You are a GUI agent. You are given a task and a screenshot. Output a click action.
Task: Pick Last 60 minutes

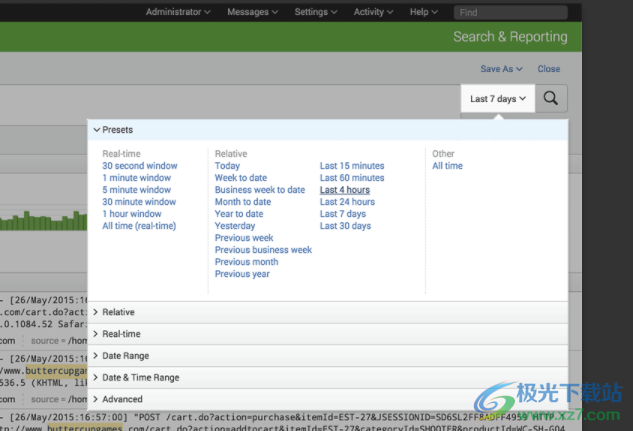352,178
